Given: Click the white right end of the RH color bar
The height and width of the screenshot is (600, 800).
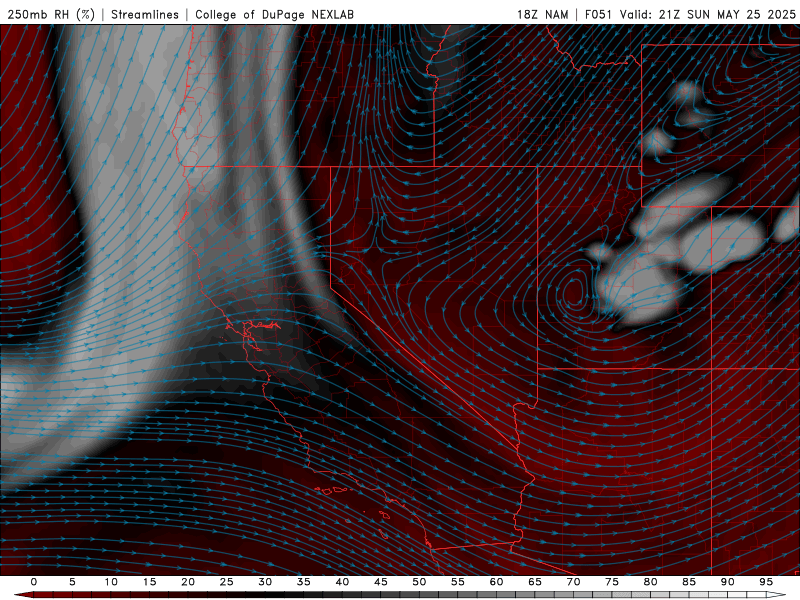Looking at the screenshot, I should click(773, 595).
